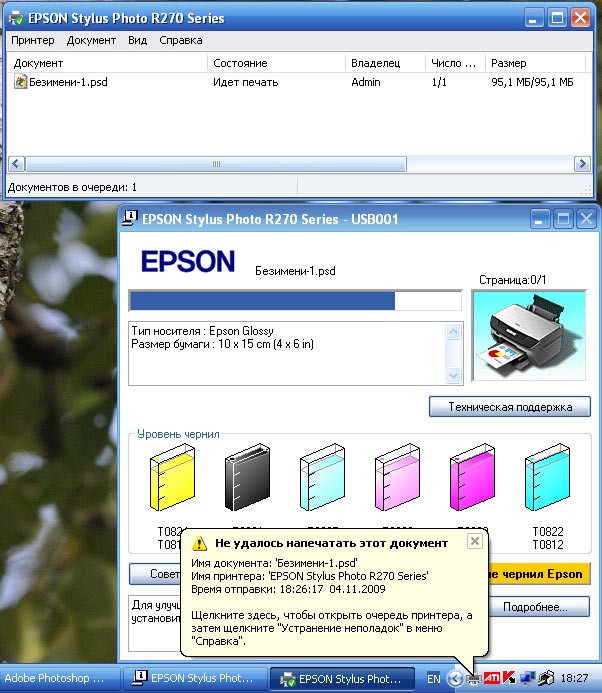Screen dimensions: 602x693
Task: Click the safely remove hardware tray icon
Action: pos(546,678)
